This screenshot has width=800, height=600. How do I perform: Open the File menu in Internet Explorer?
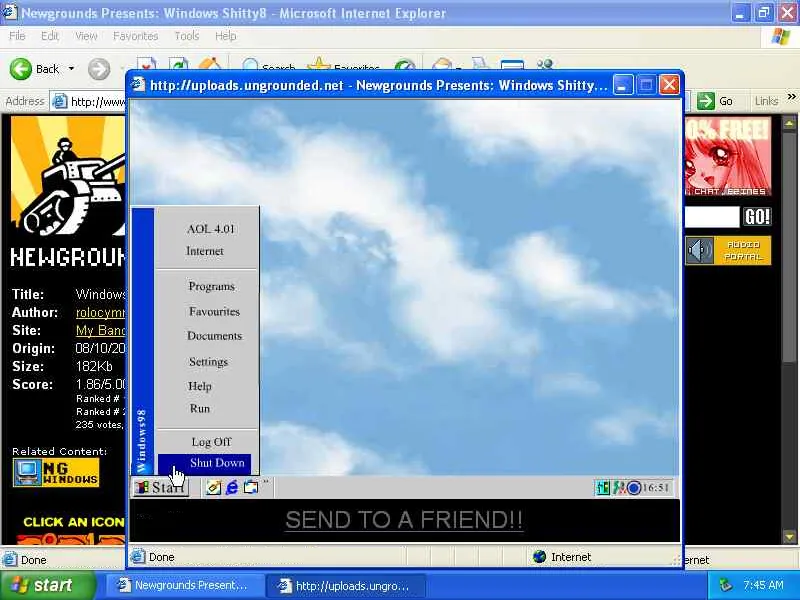click(x=17, y=36)
